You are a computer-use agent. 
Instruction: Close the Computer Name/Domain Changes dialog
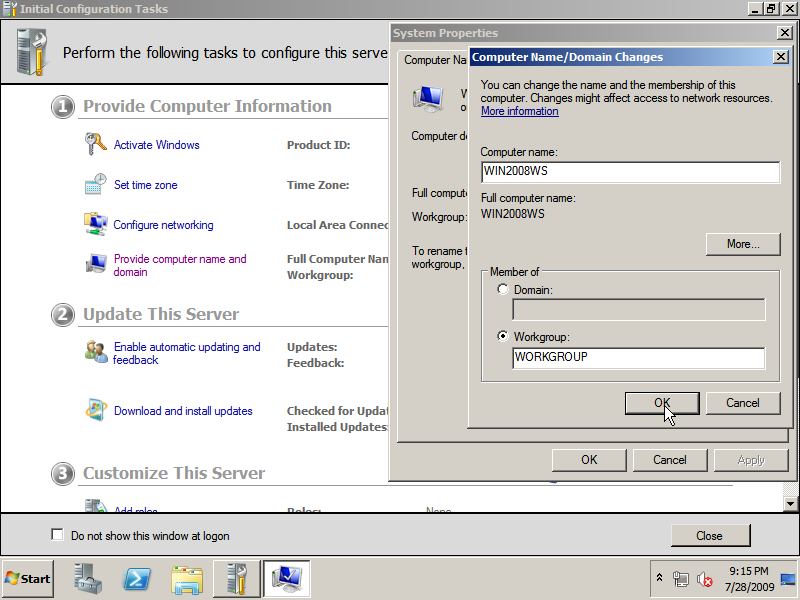781,57
